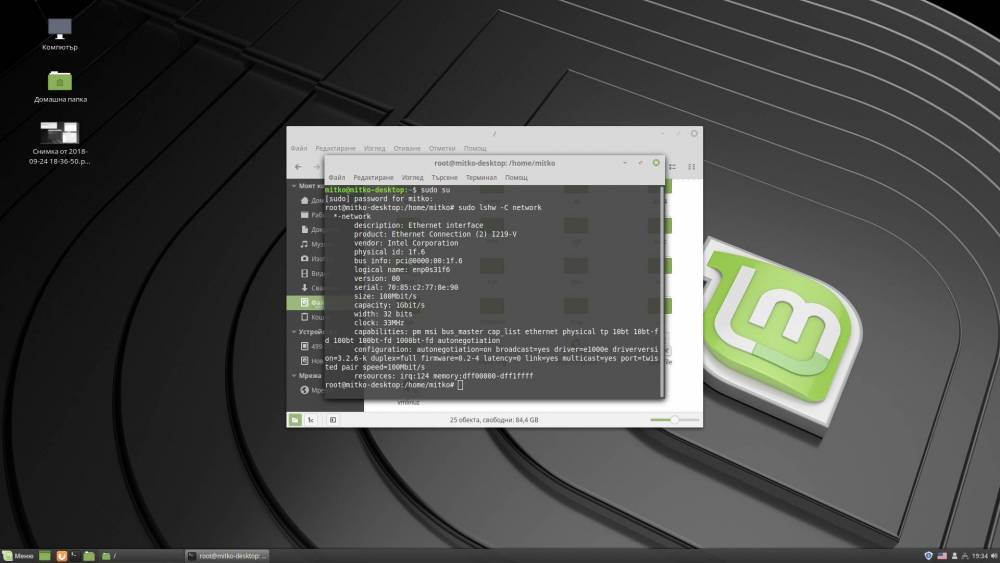Click the terminal vertical scrollbar
Image resolution: width=1000 pixels, height=563 pixels.
pos(661,291)
